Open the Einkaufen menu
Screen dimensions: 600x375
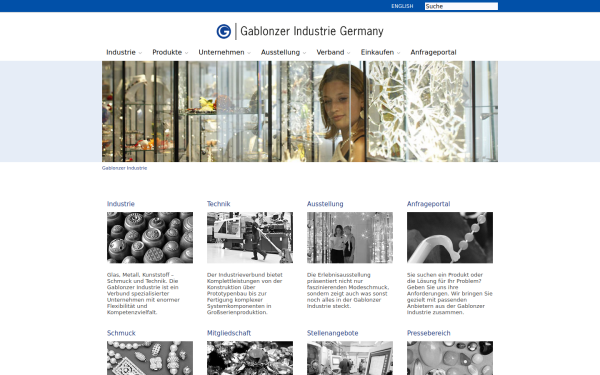point(377,52)
